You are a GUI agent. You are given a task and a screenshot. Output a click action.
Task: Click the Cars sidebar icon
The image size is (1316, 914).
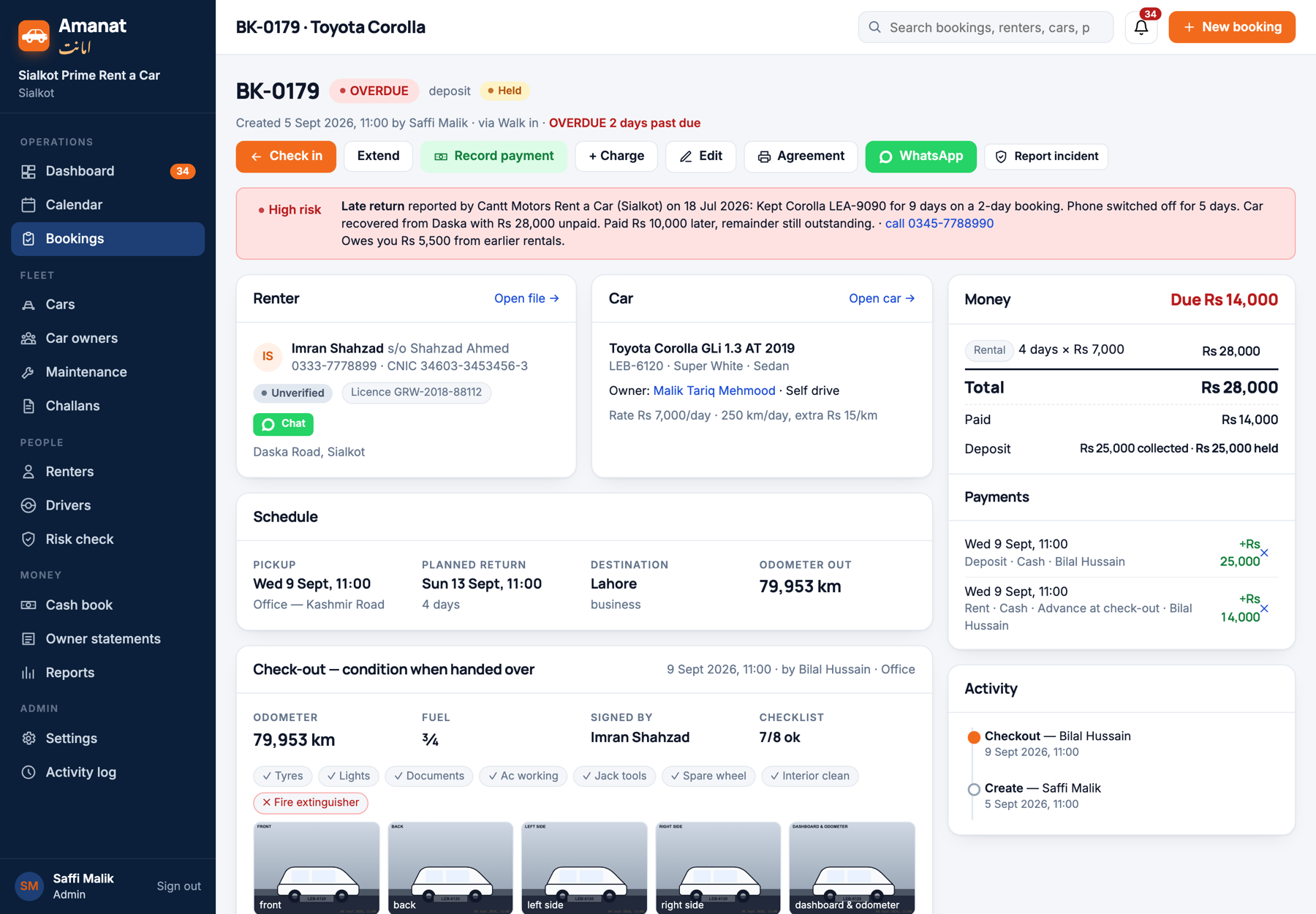click(x=29, y=304)
